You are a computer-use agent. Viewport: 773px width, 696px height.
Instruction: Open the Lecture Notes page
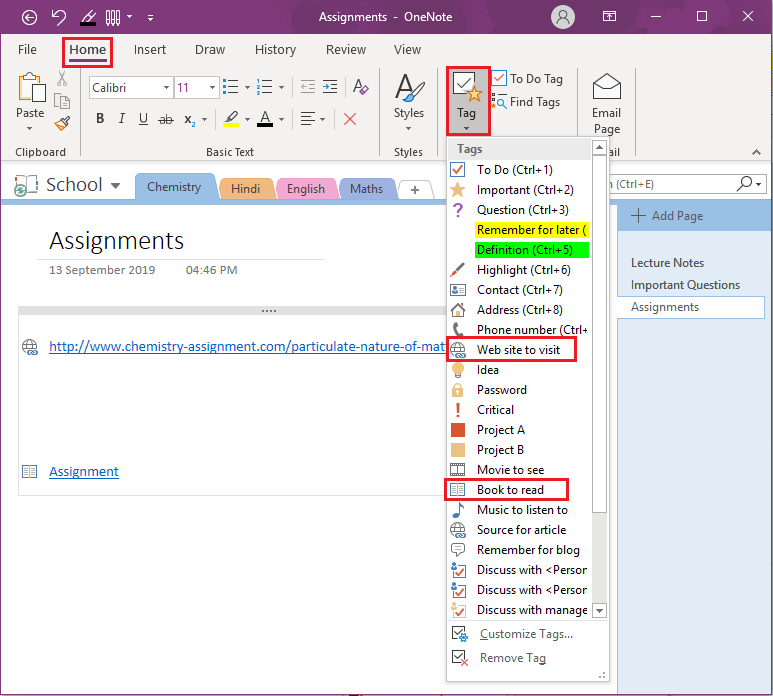[x=667, y=263]
